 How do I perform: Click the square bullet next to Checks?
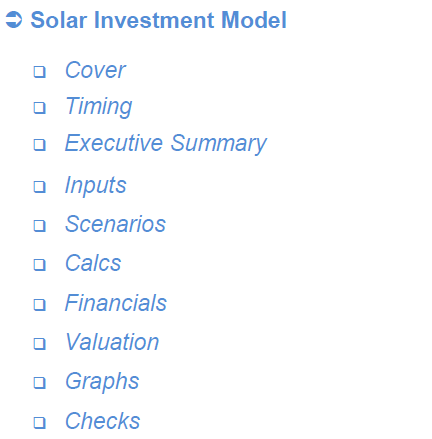click(39, 422)
